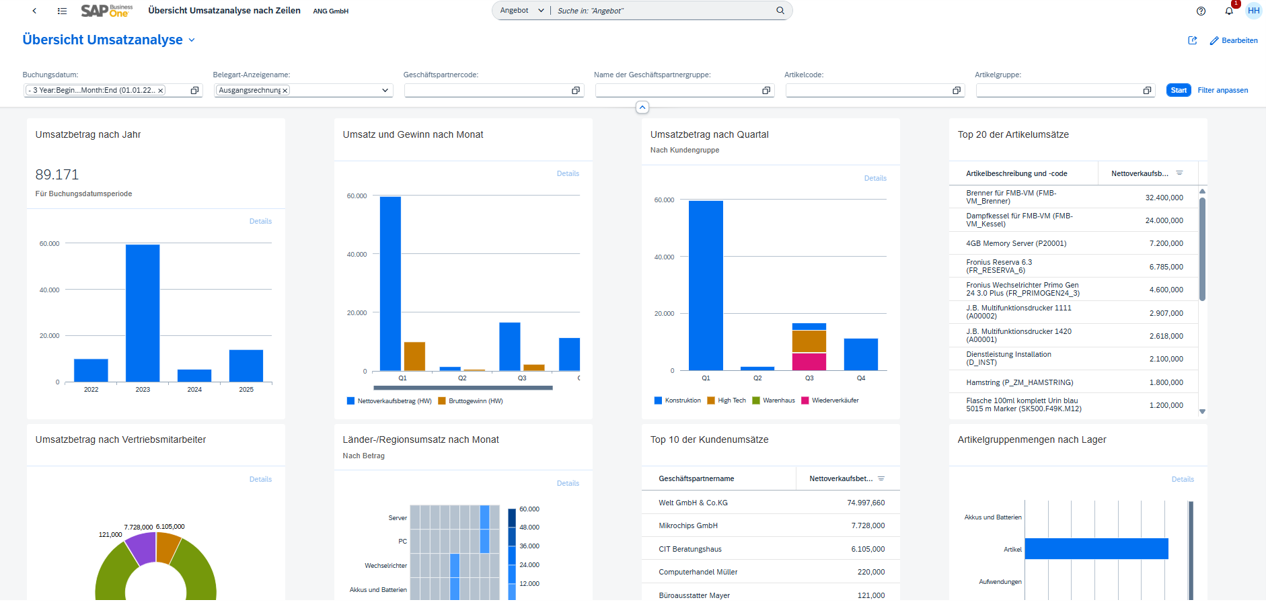Click the Start filter button

[x=1179, y=90]
